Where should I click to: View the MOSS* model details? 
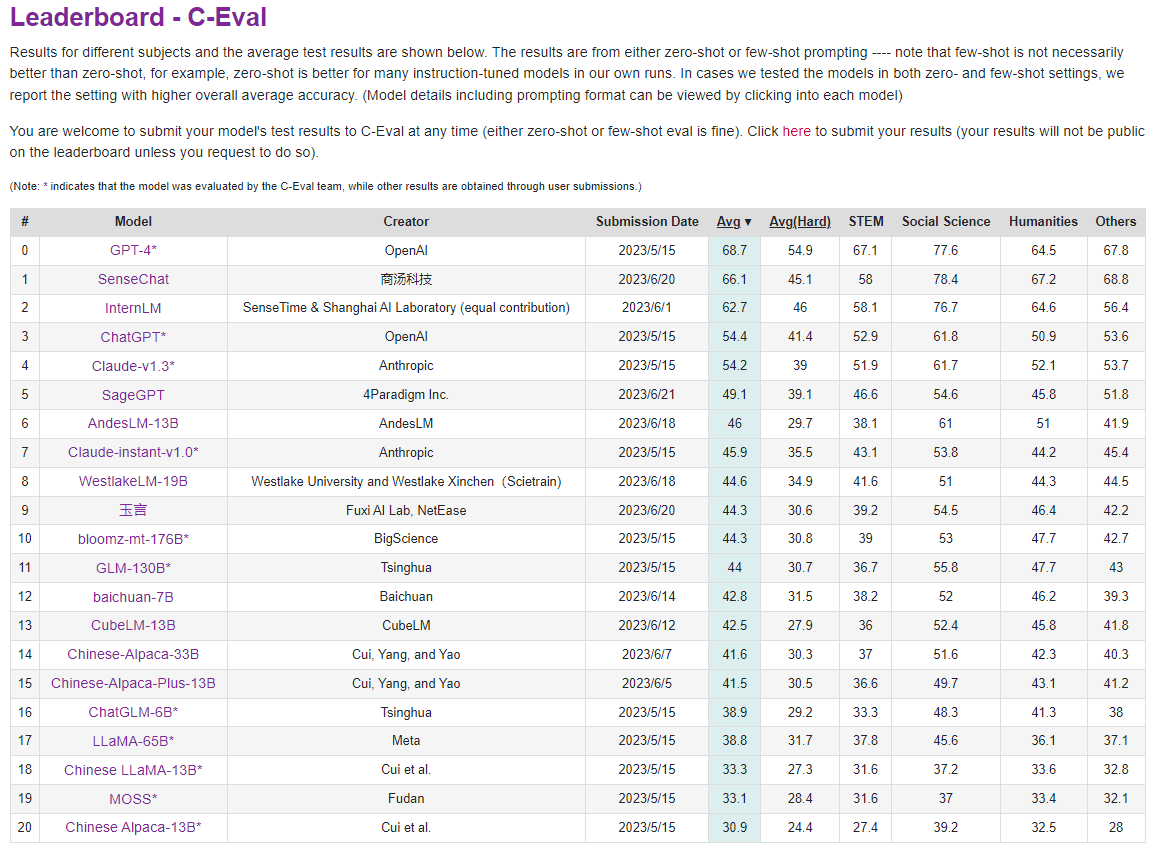click(x=133, y=799)
